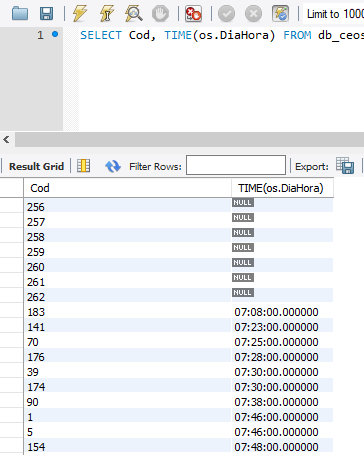Sort by the TIME(os.DiaHora) column header

(x=282, y=188)
